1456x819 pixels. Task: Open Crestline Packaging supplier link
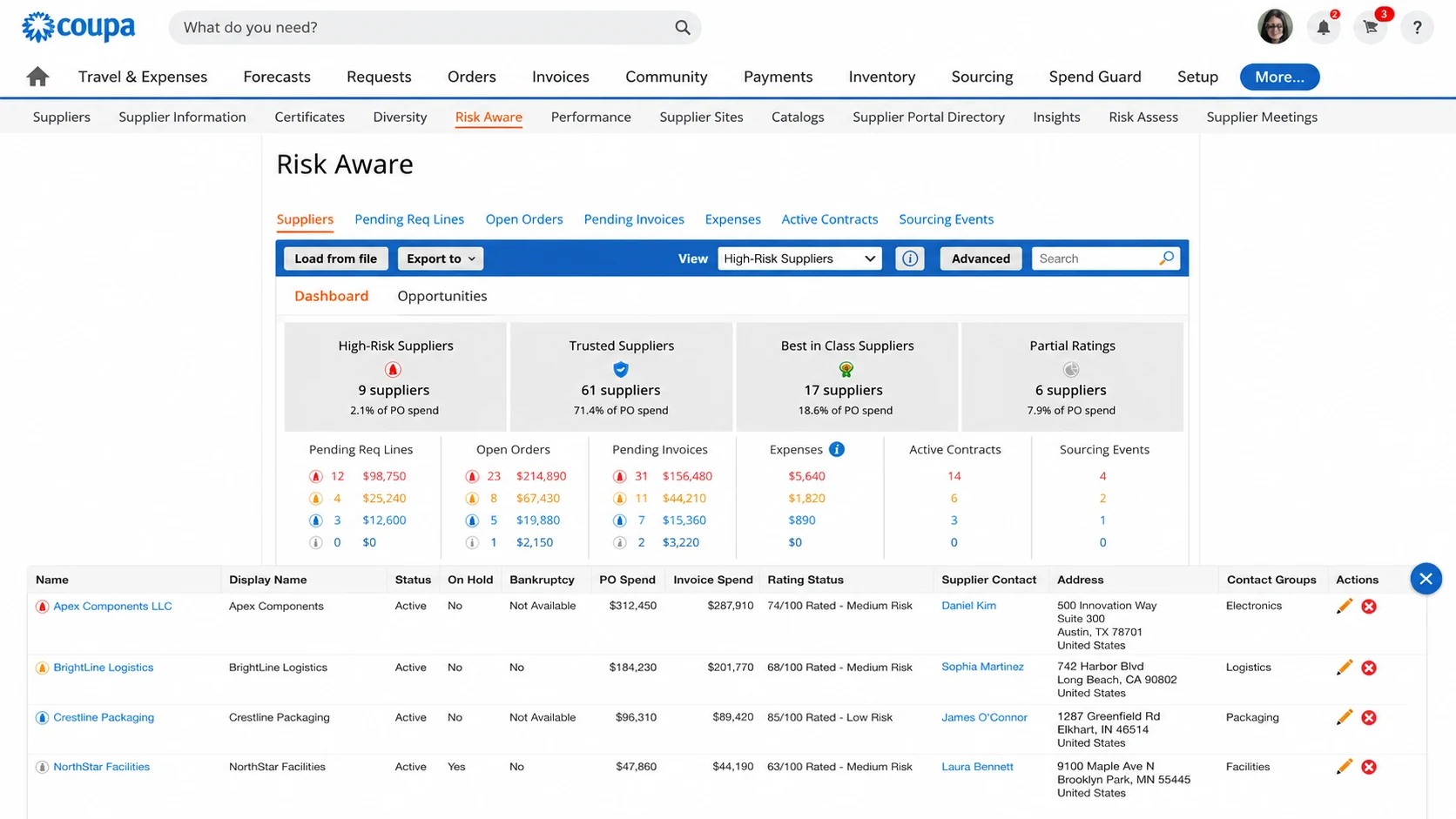[x=104, y=718]
